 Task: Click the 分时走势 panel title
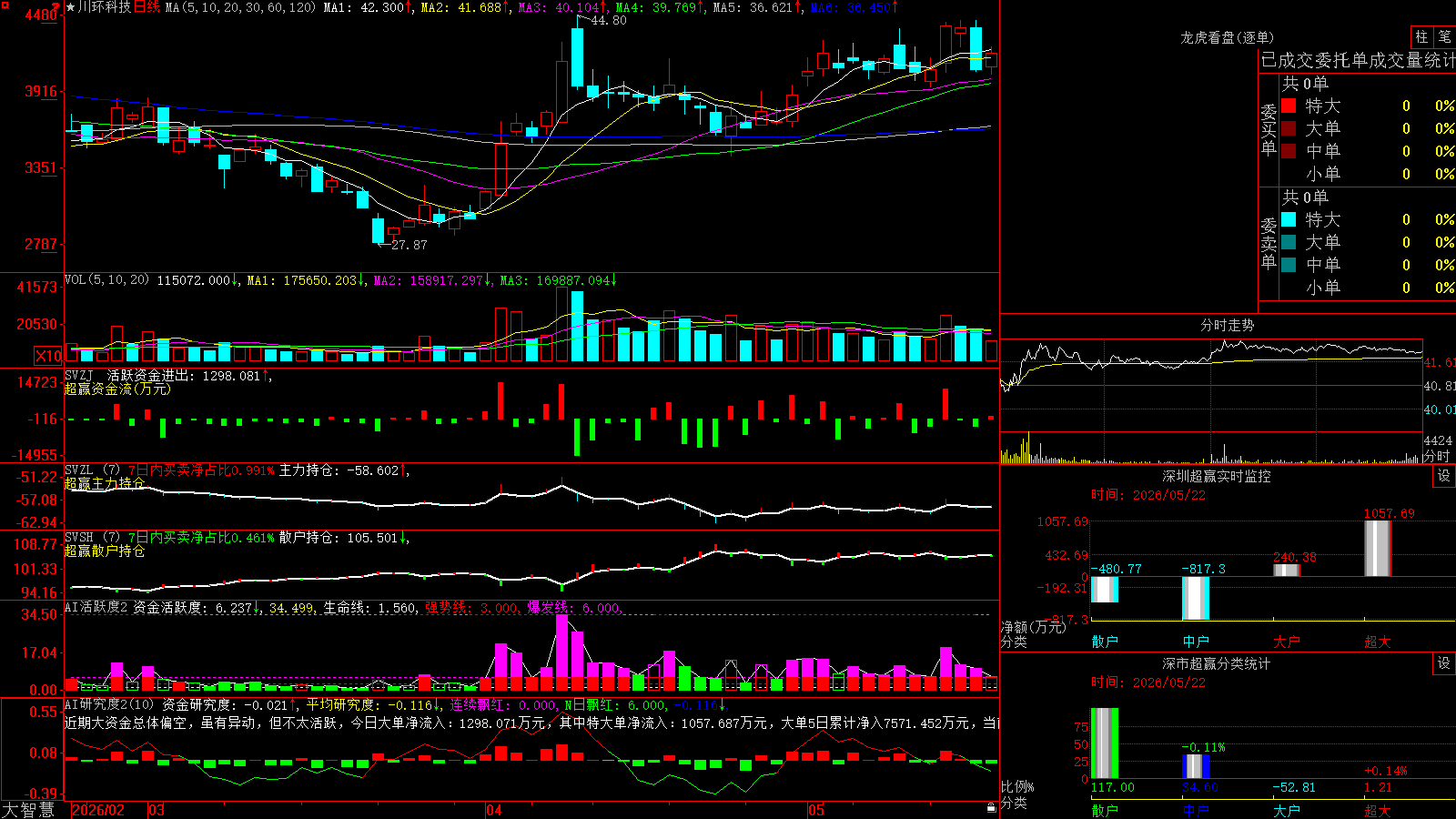pyautogui.click(x=1228, y=325)
